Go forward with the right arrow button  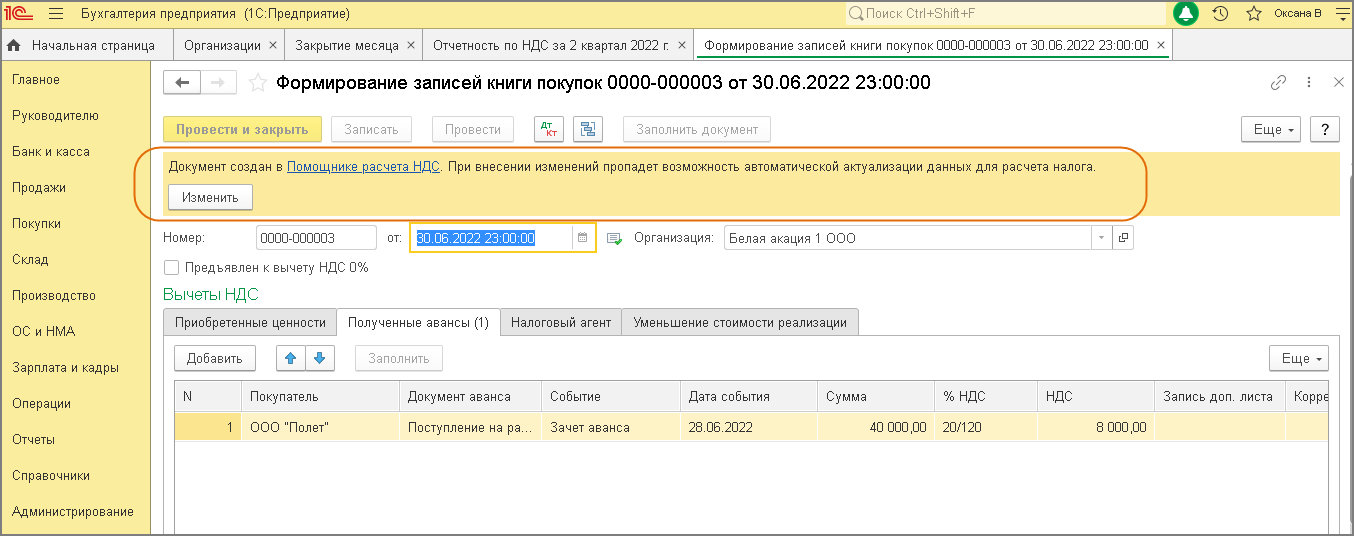pyautogui.click(x=219, y=83)
